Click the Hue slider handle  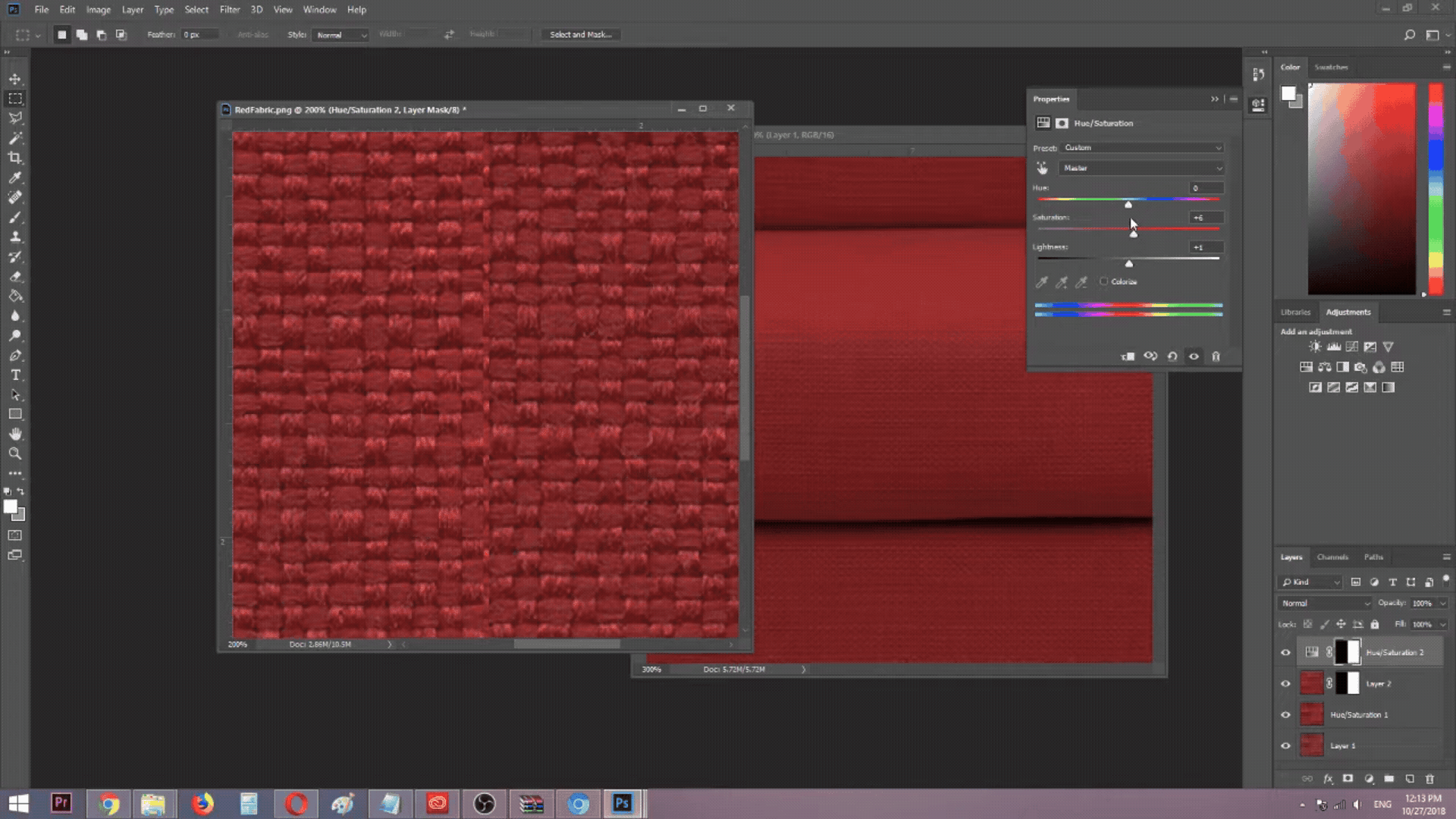point(1128,205)
